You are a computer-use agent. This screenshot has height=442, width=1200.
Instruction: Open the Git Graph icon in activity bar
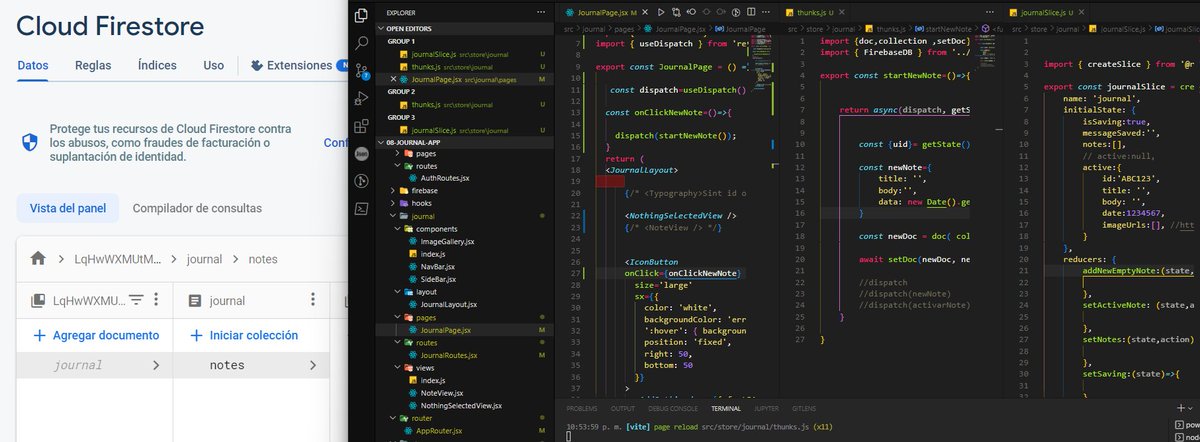(x=362, y=181)
